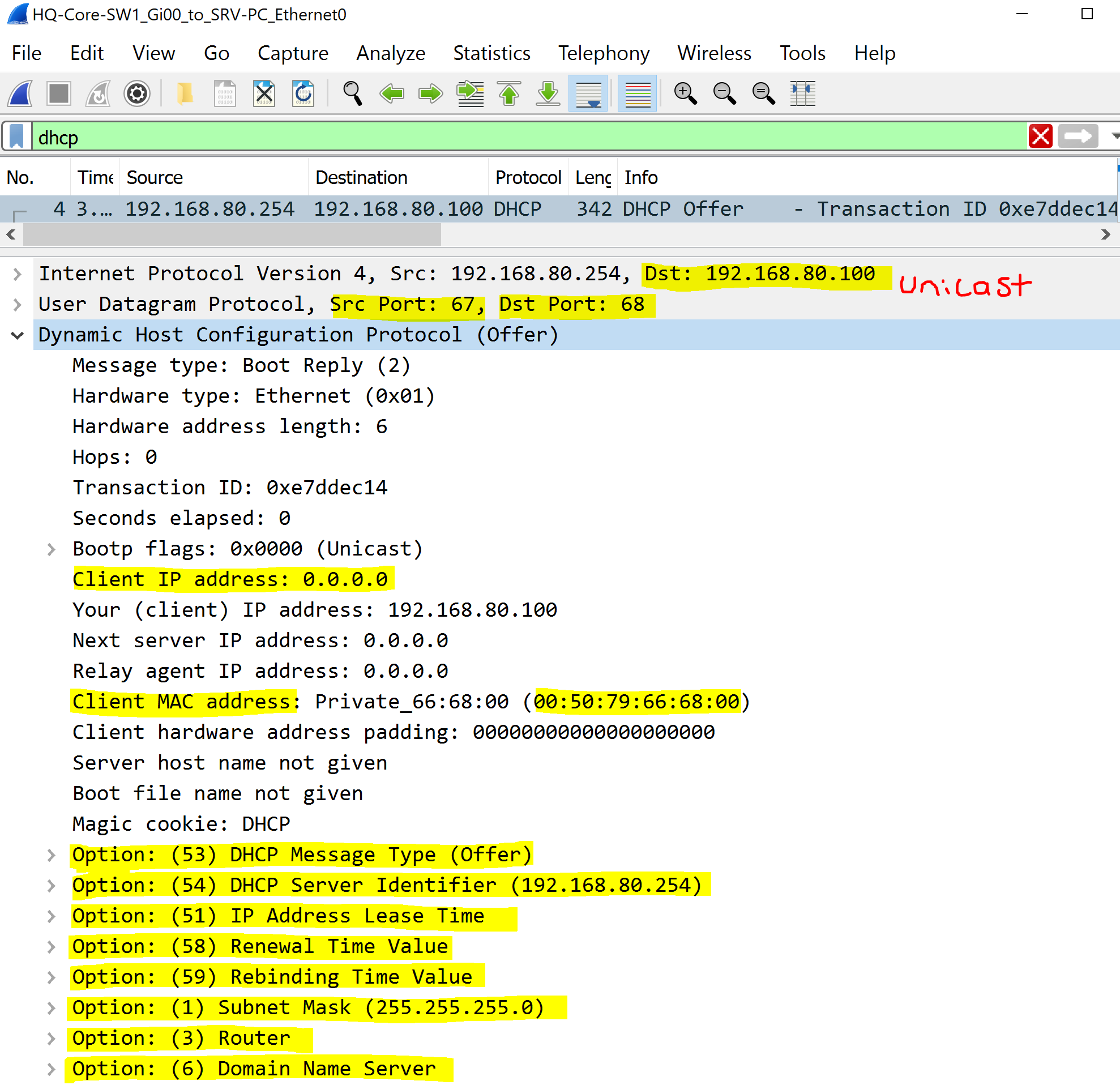Viewport: 1120px width, 1085px height.
Task: Save this capture file icon
Action: [x=225, y=93]
